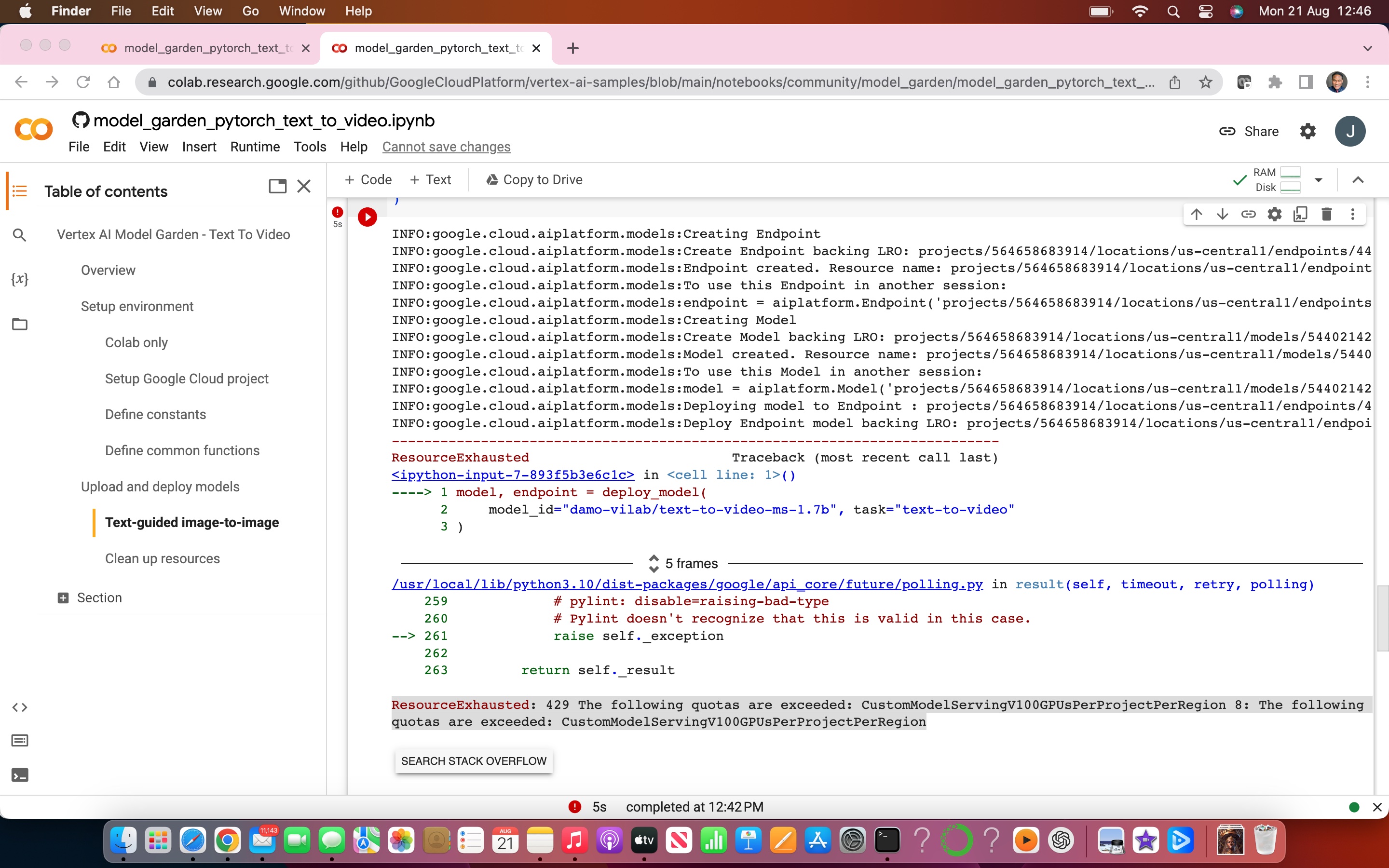Open the search panel in the sidebar

(x=20, y=234)
